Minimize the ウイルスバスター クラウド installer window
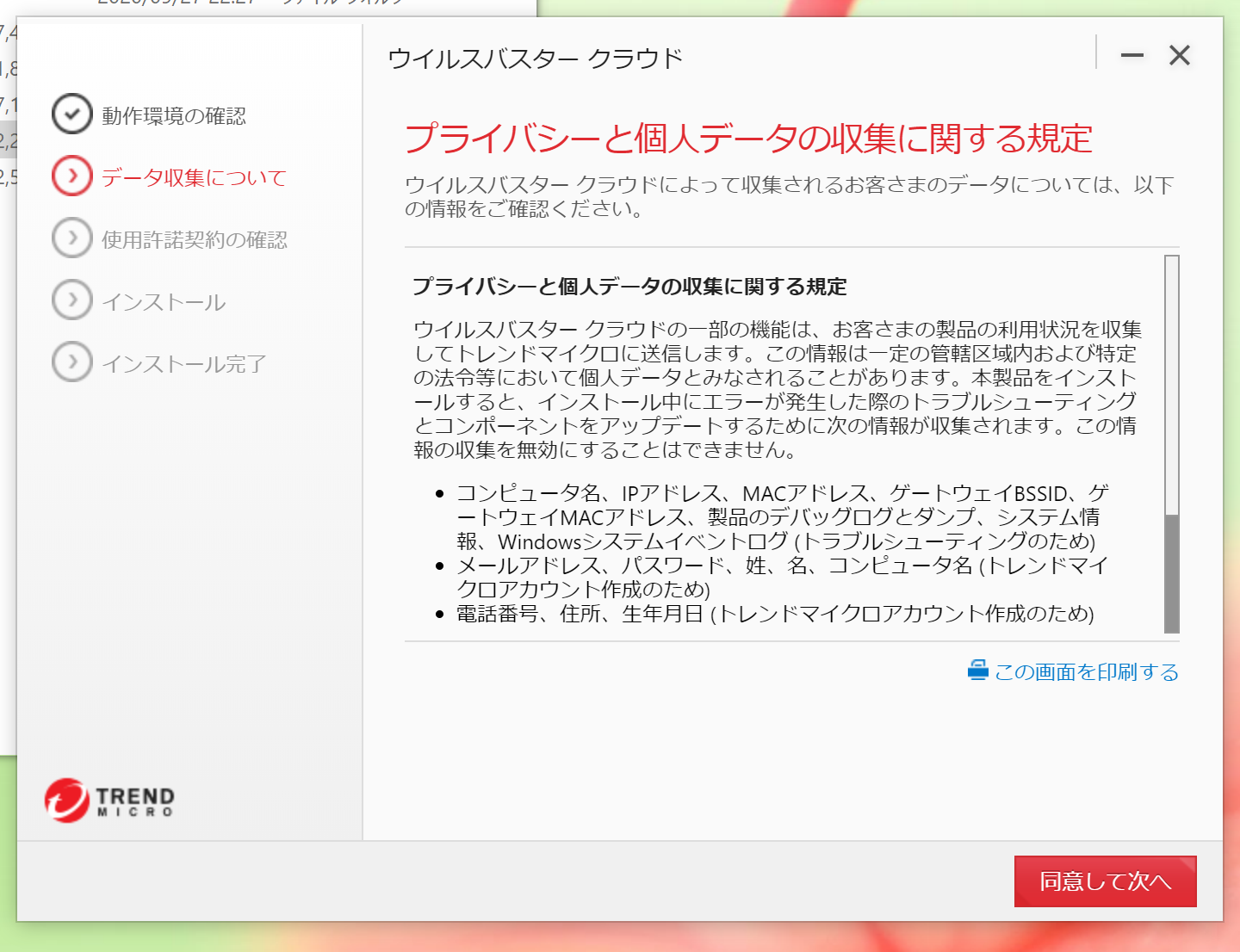 1132,56
